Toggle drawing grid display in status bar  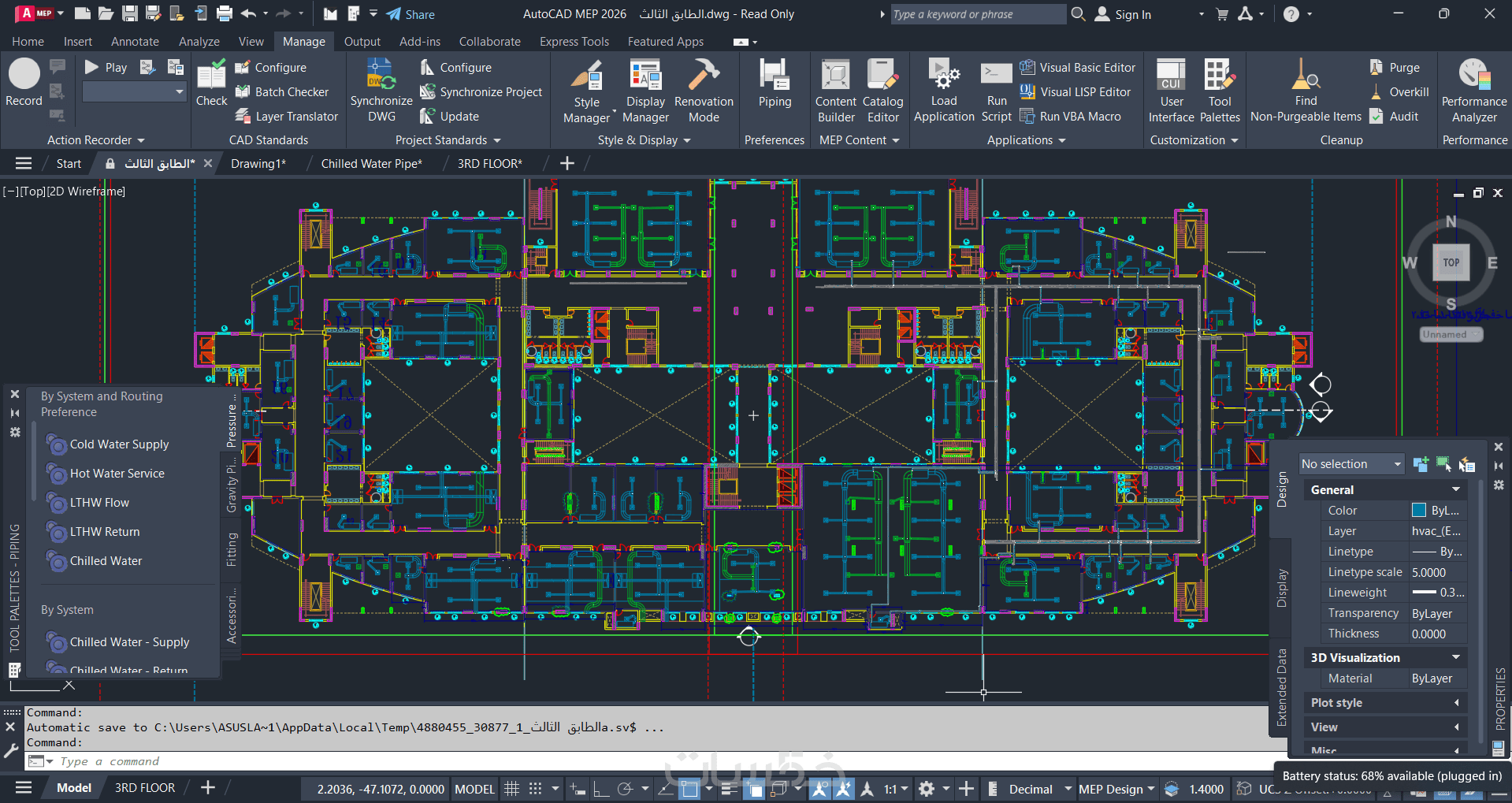(x=511, y=789)
